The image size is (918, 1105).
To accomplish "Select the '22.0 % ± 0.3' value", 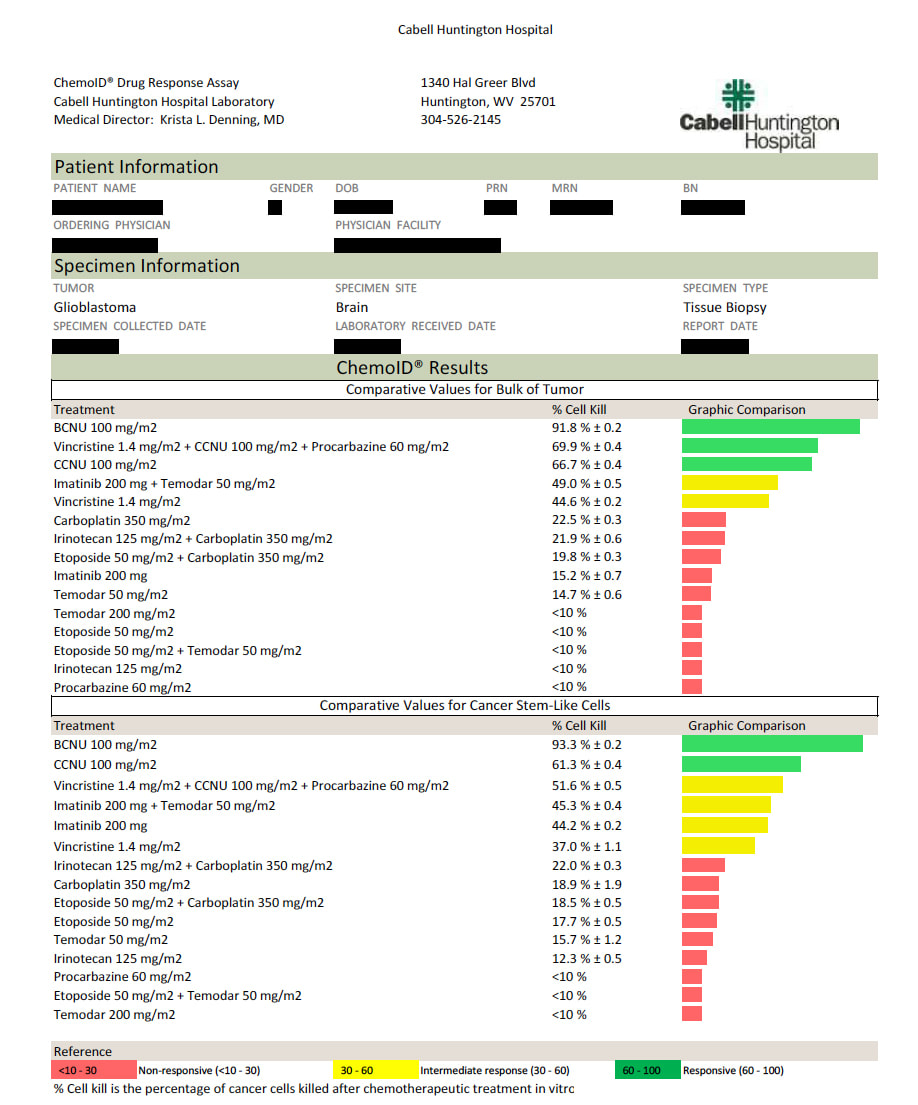I will pos(586,865).
